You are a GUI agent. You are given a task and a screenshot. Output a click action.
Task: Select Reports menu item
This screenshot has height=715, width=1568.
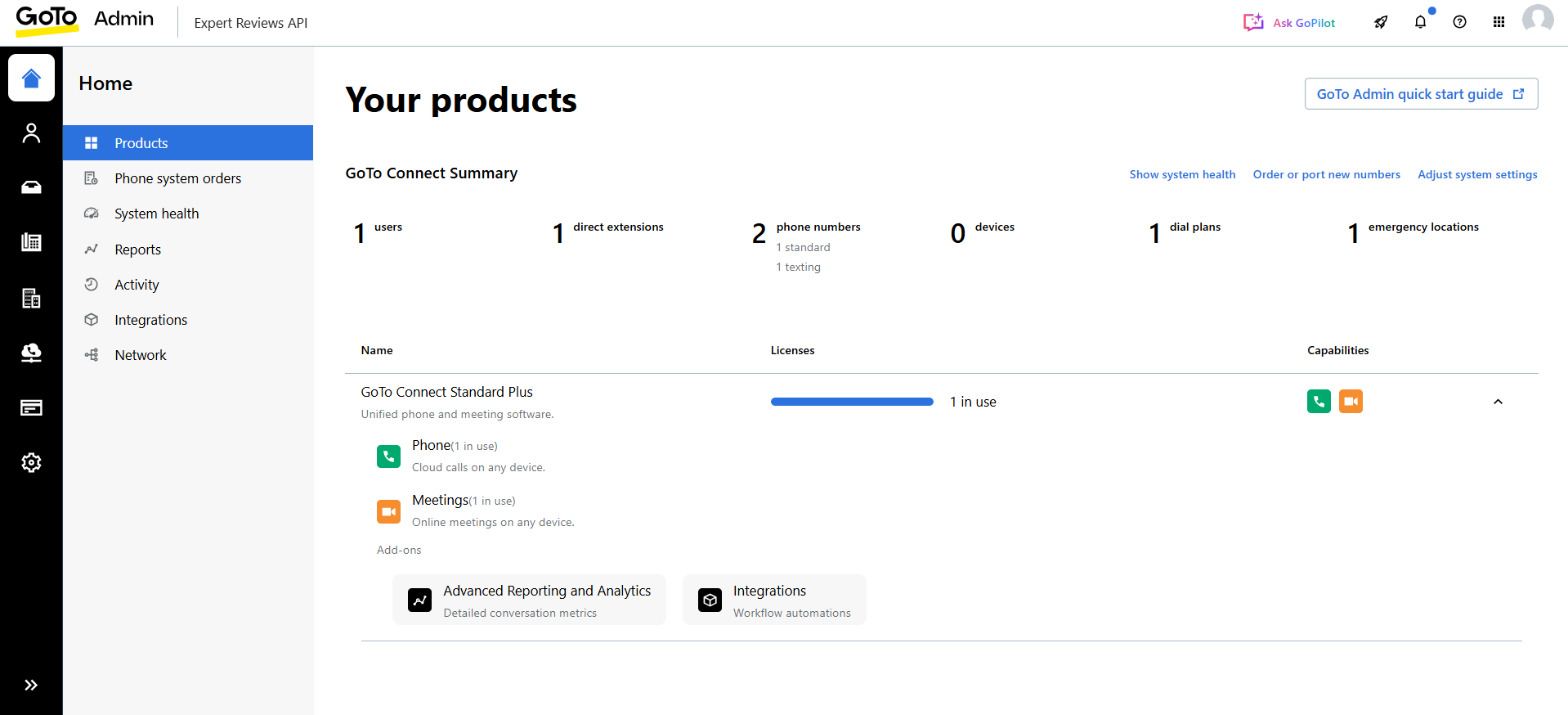coord(188,250)
